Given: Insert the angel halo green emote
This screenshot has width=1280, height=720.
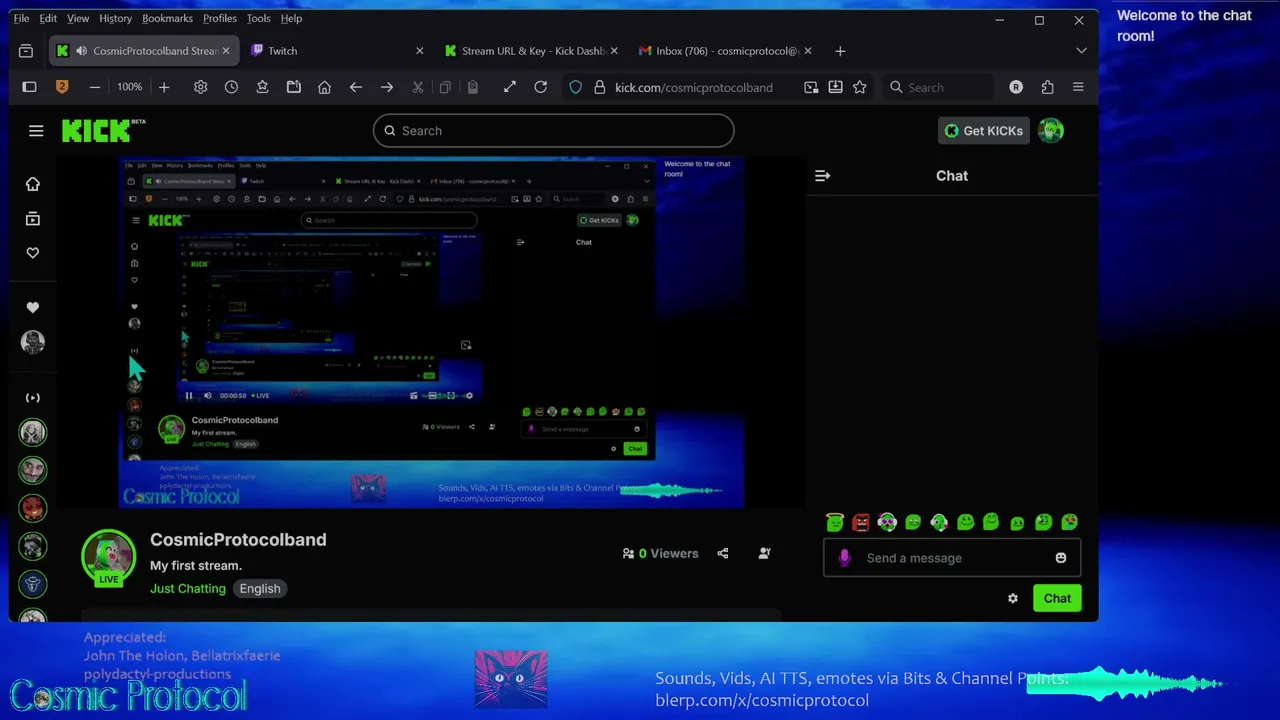Looking at the screenshot, I should pyautogui.click(x=835, y=522).
